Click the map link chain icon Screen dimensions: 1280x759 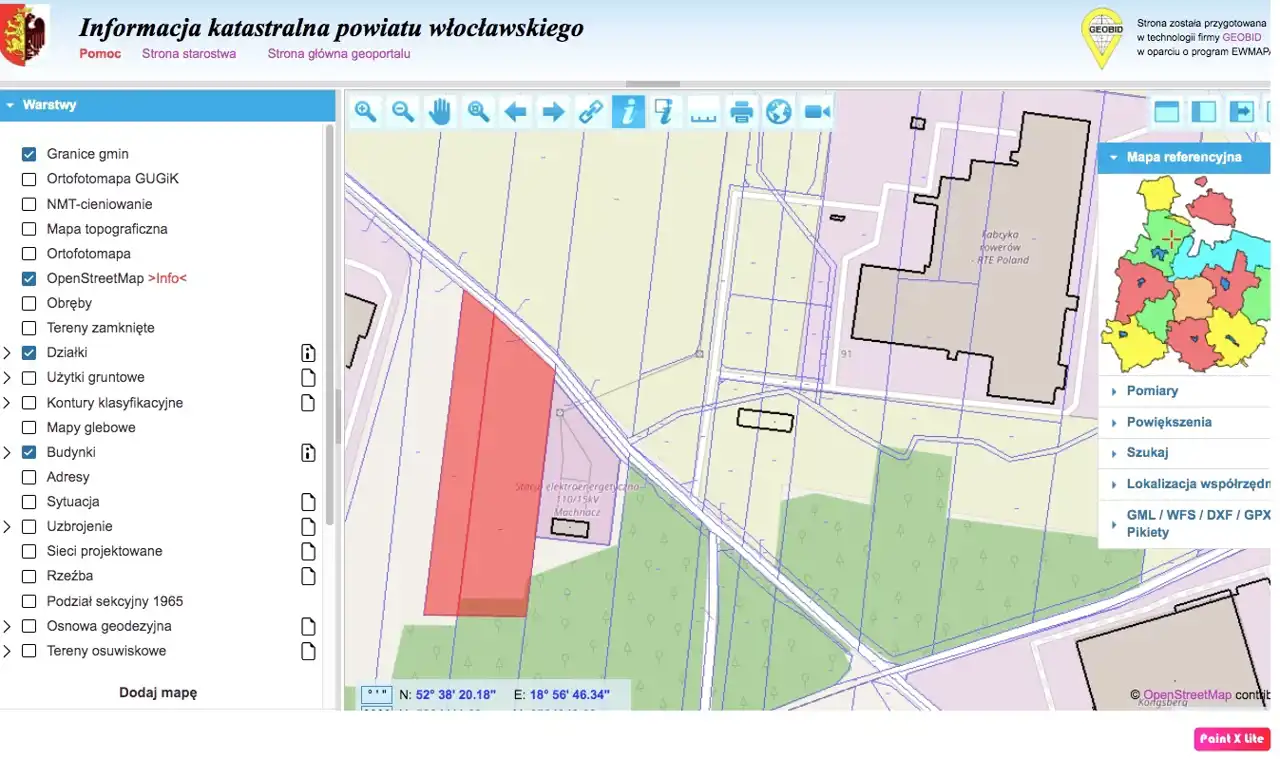click(x=591, y=112)
